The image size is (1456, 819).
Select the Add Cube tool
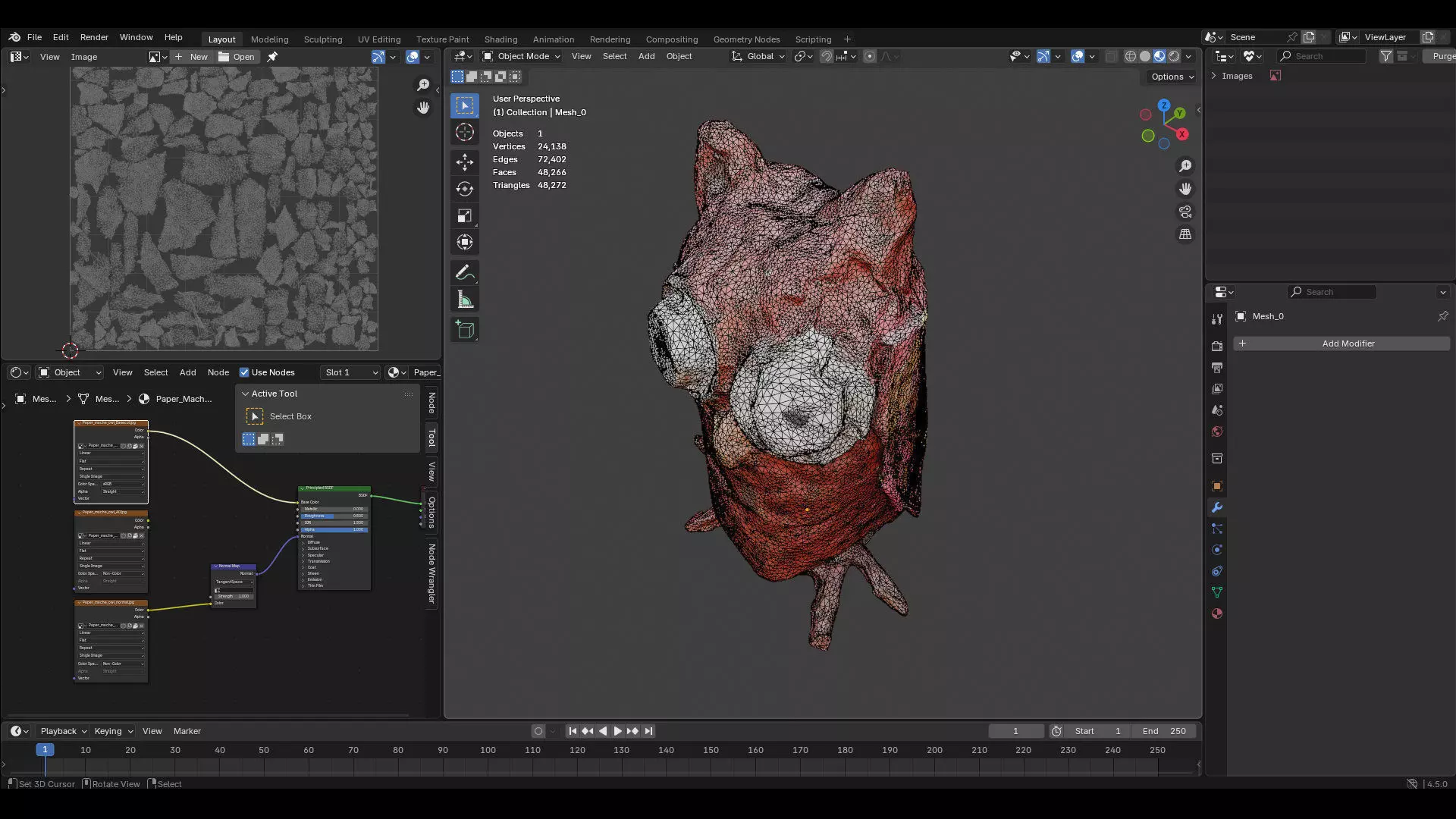tap(465, 330)
